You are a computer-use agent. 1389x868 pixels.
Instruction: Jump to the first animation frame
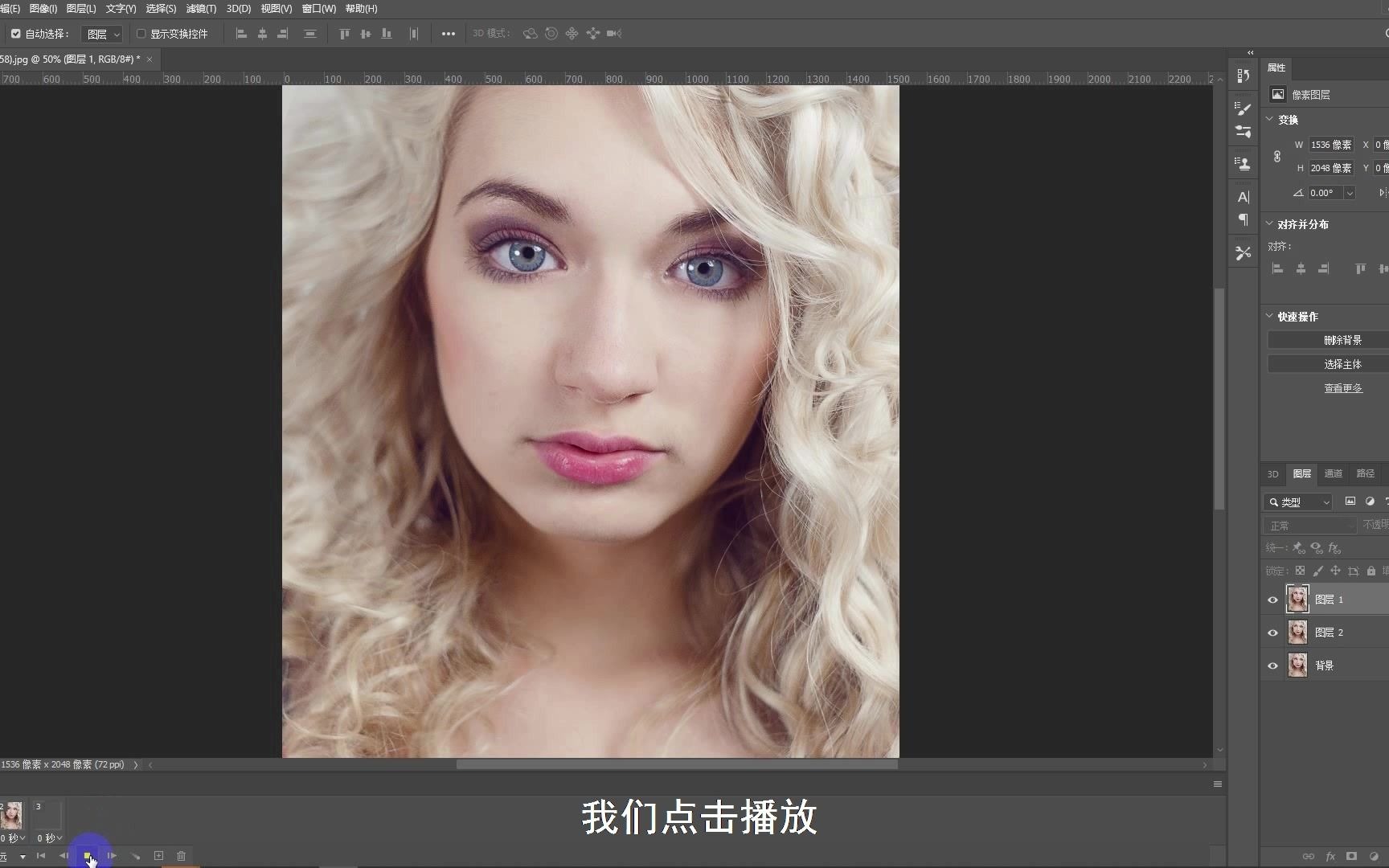(x=41, y=855)
